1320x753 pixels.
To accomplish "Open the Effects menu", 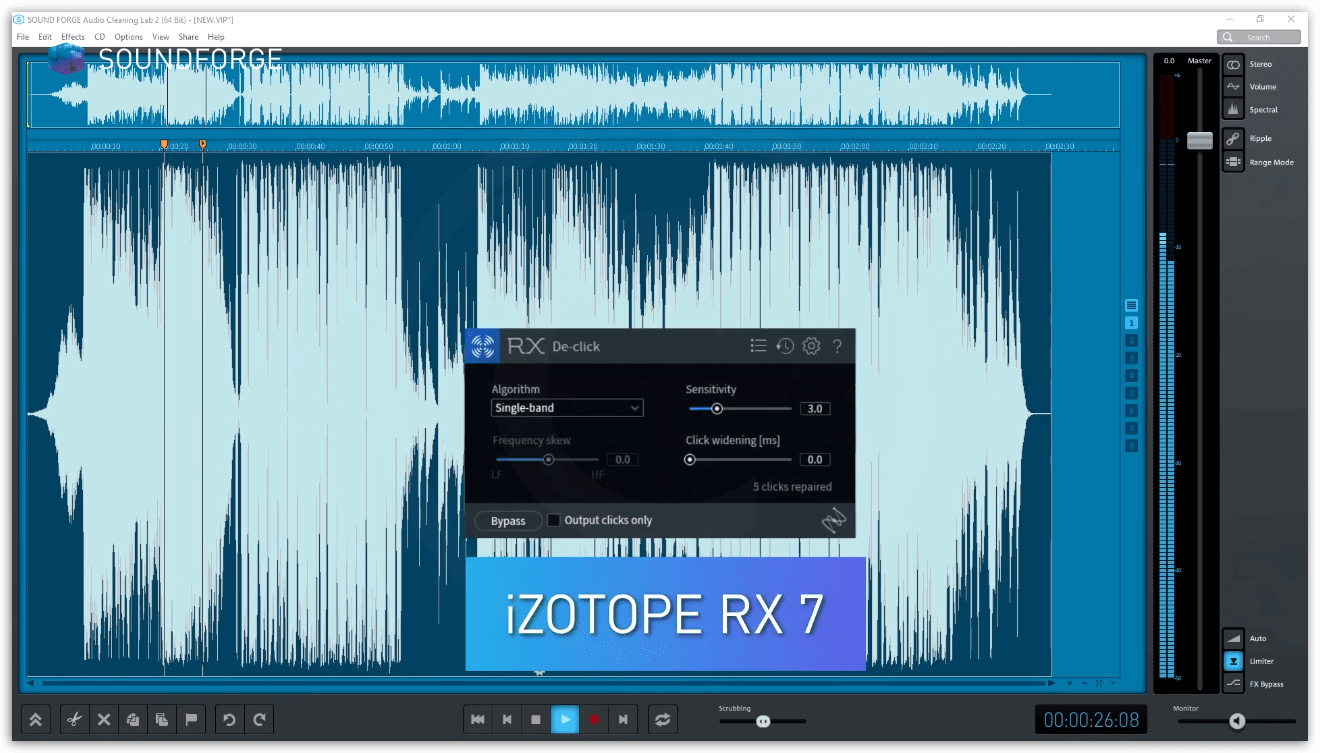I will [x=71, y=36].
